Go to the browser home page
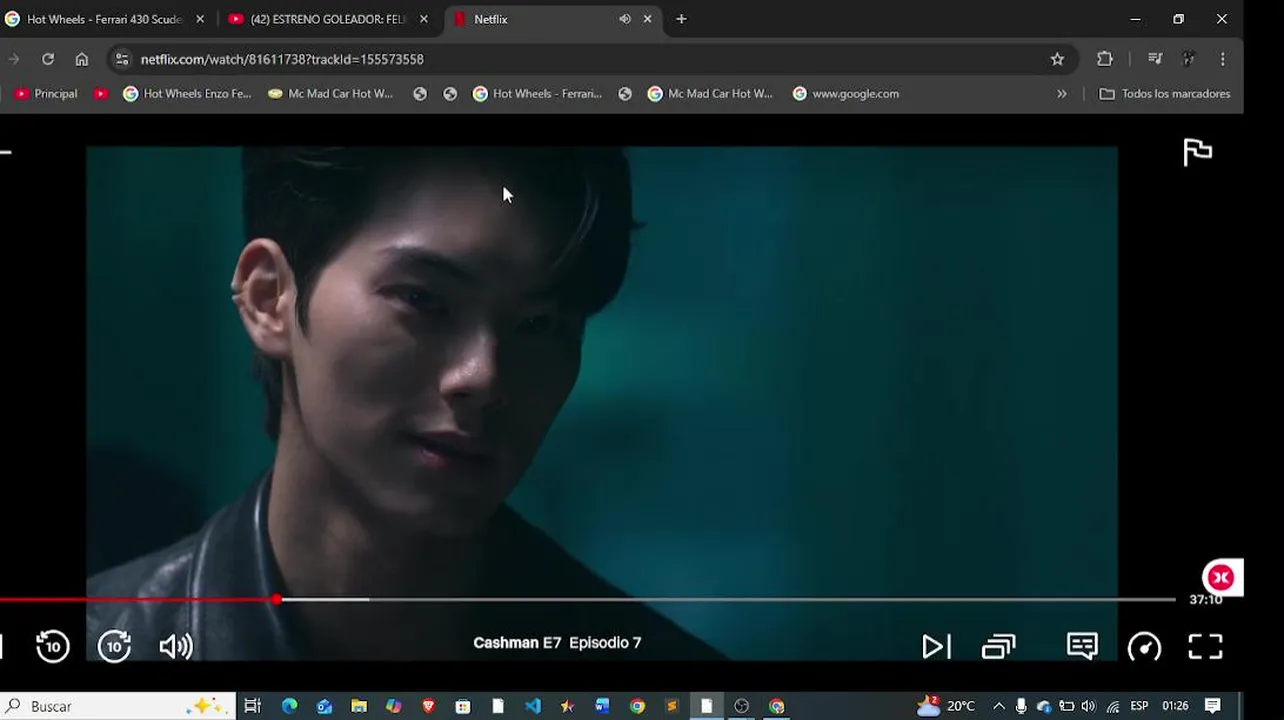Image resolution: width=1284 pixels, height=720 pixels. 82,59
